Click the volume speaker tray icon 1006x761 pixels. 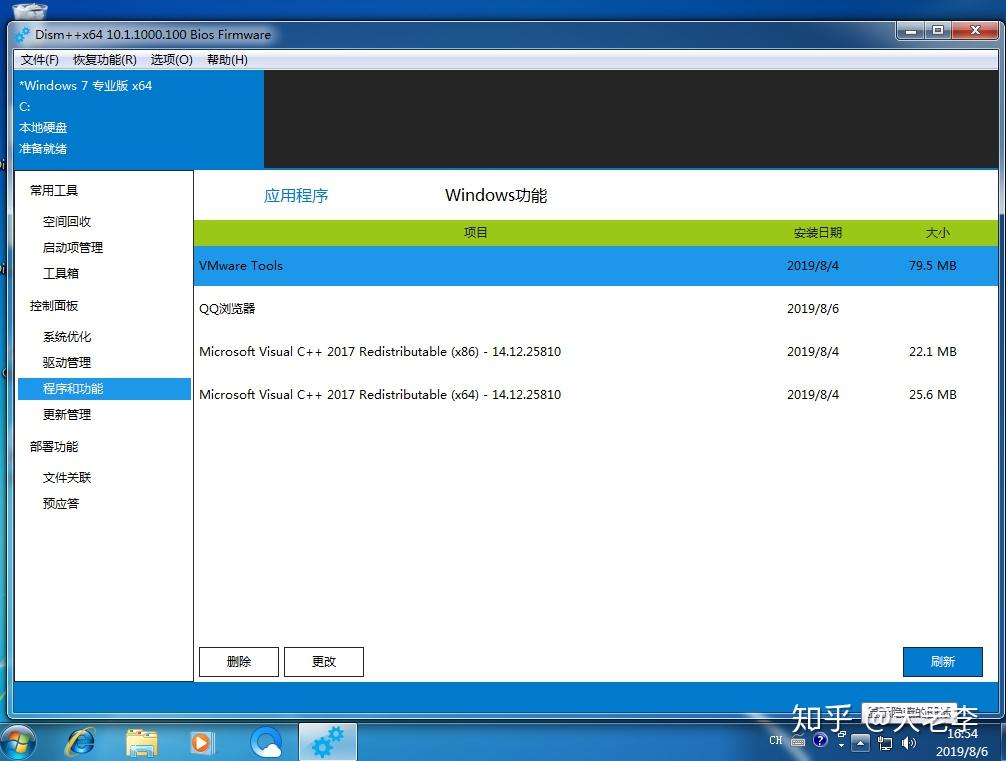click(x=908, y=743)
